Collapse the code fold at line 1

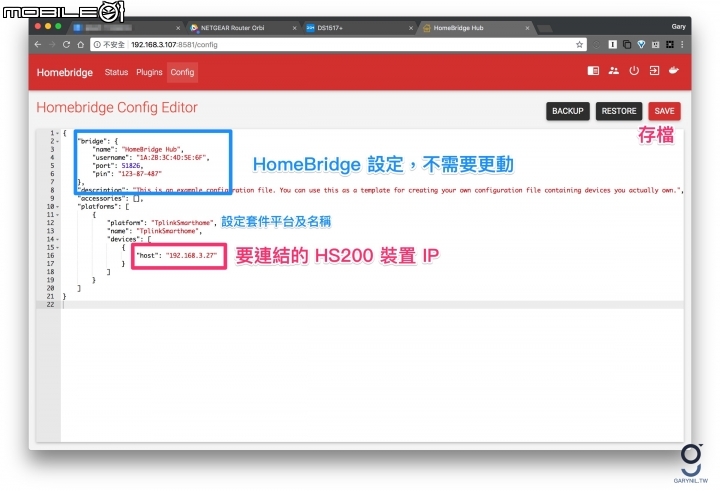point(58,133)
